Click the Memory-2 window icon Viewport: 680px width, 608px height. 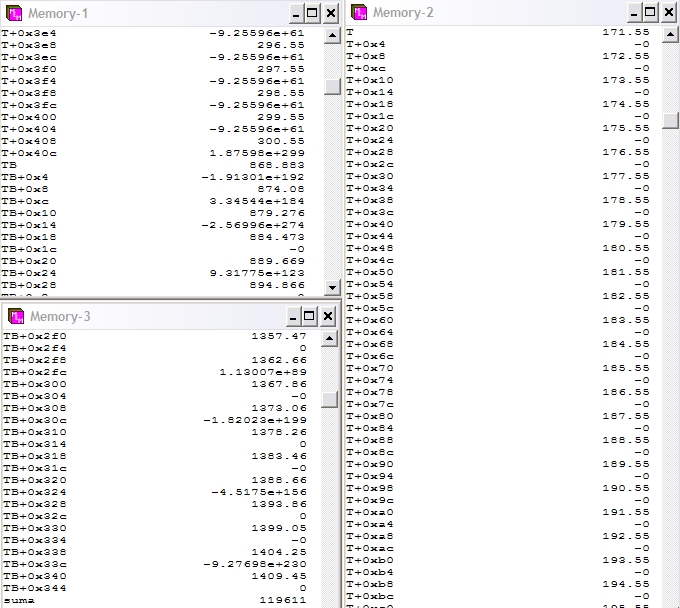pos(359,13)
